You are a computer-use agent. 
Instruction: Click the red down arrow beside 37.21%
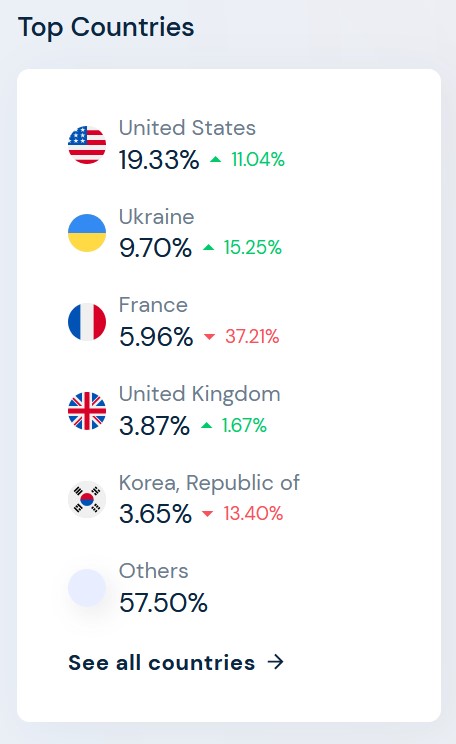(209, 337)
